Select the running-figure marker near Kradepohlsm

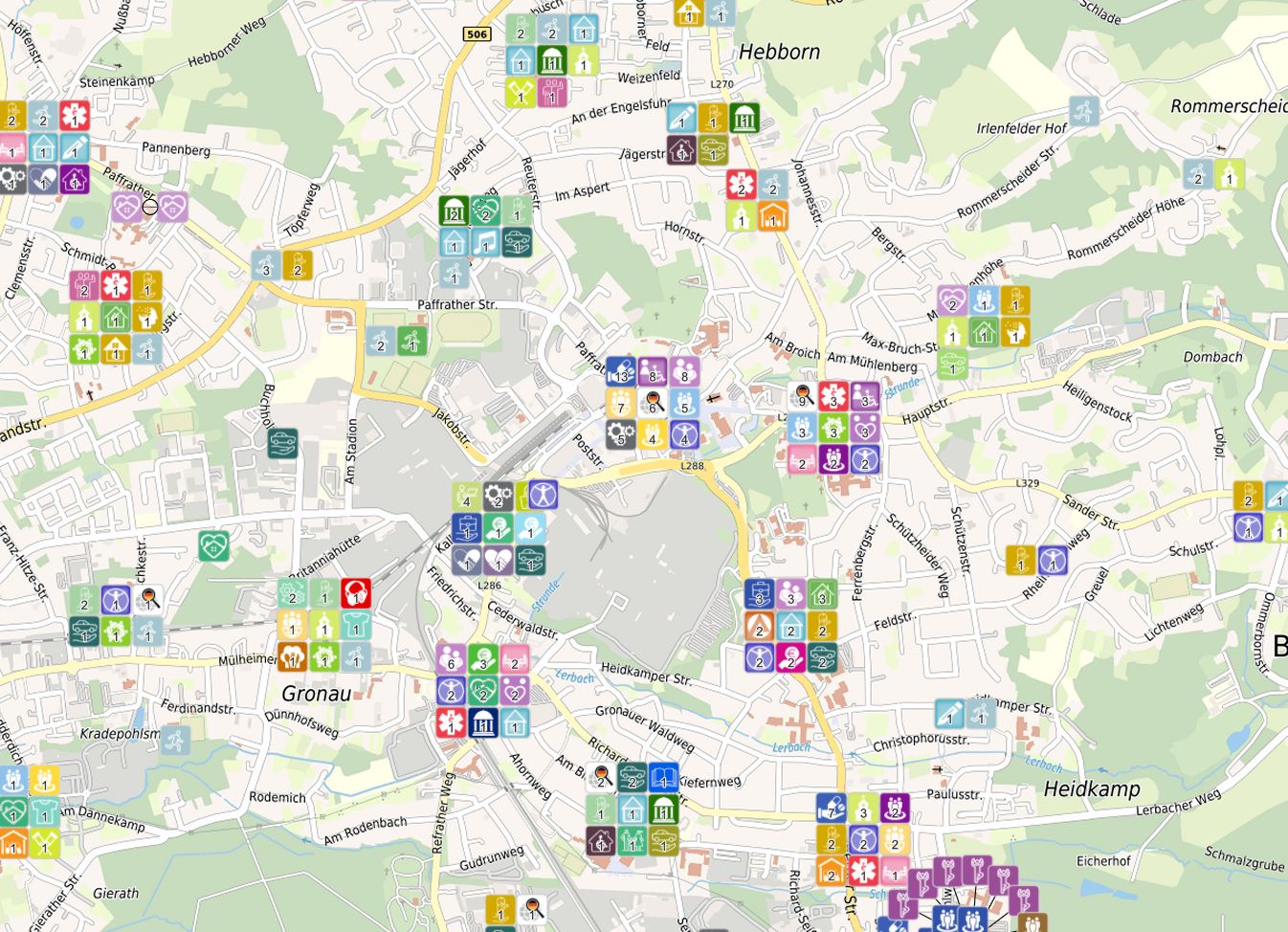click(175, 740)
